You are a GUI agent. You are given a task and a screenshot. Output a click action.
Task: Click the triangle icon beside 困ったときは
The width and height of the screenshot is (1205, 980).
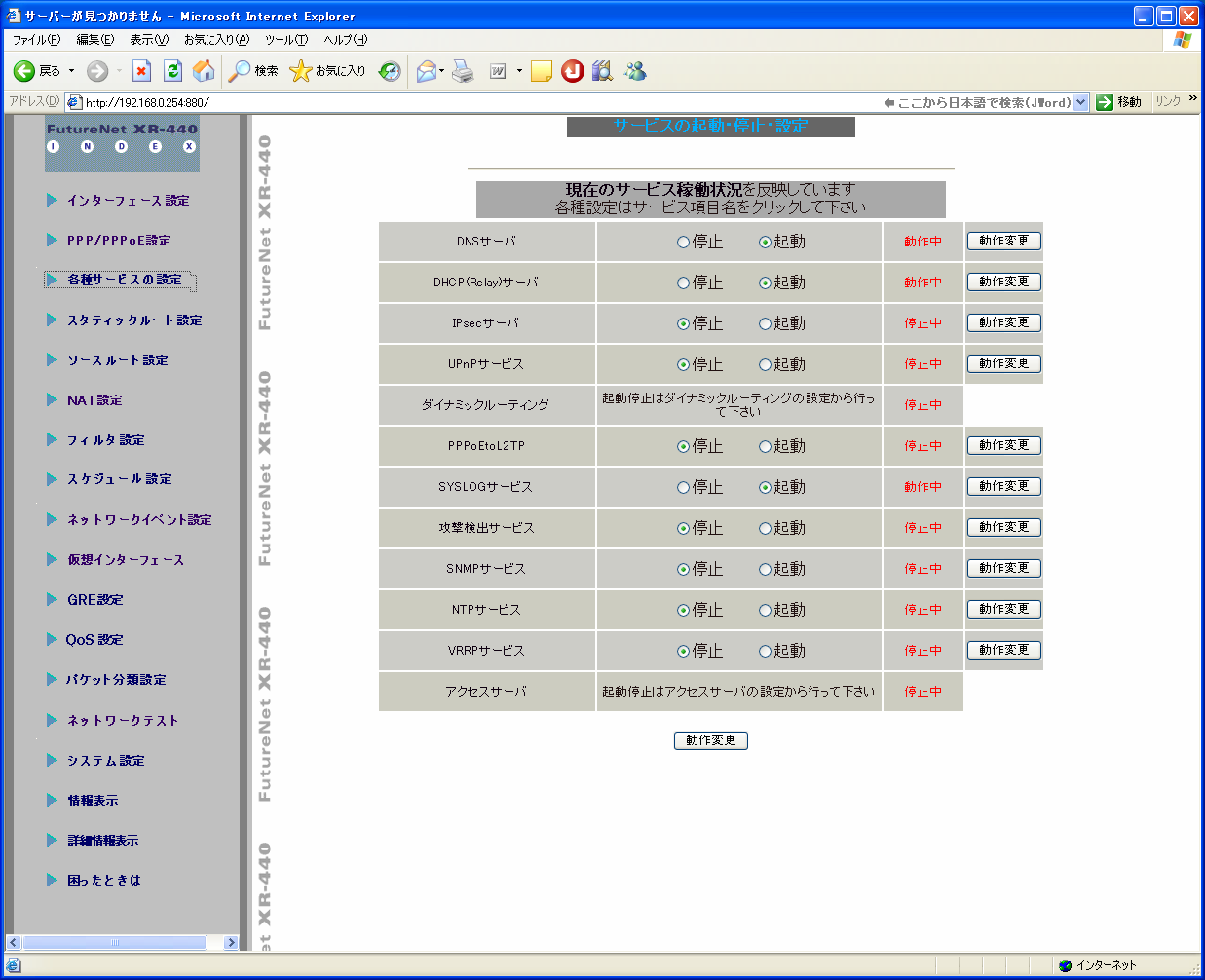coord(53,880)
